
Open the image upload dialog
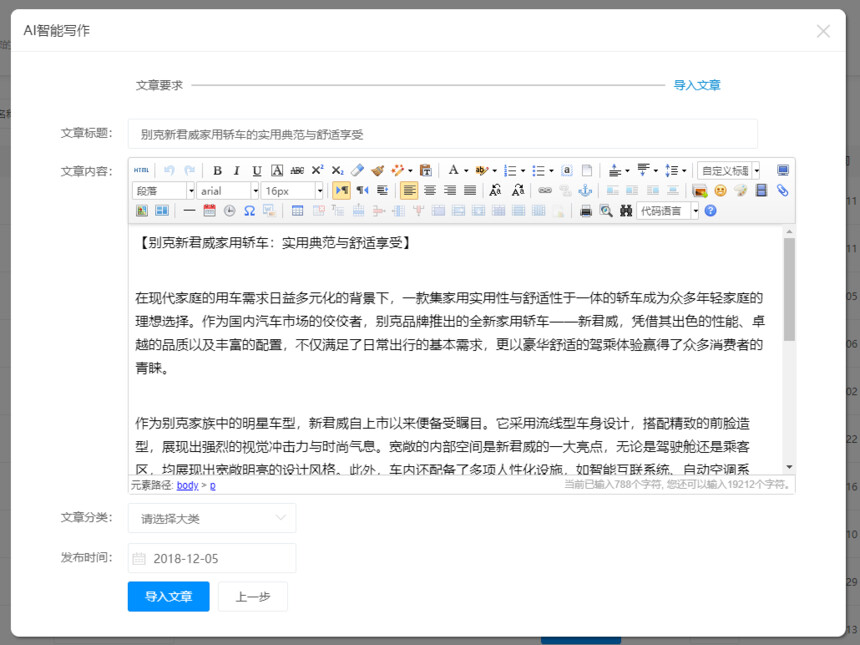click(x=700, y=190)
